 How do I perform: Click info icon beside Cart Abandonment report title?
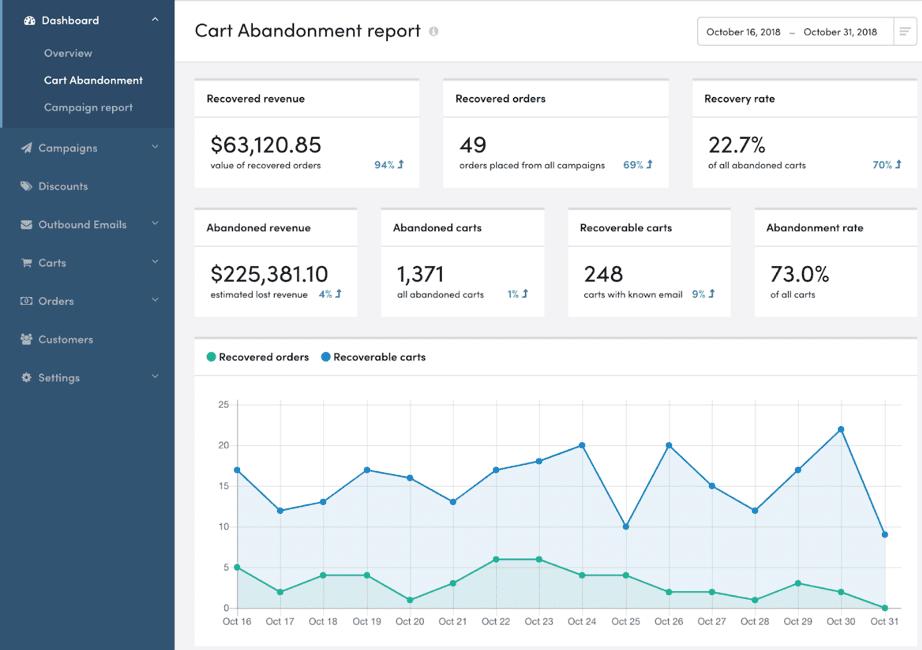click(x=433, y=31)
